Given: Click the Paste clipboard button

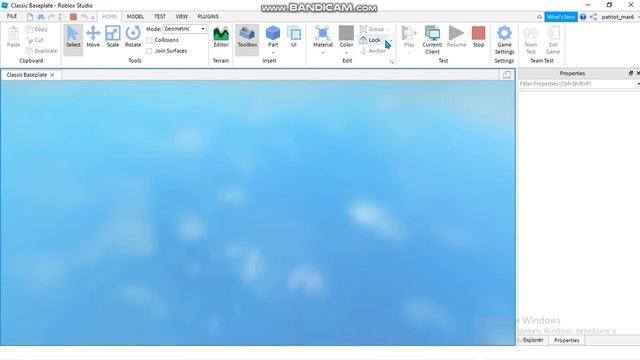Looking at the screenshot, I should (x=13, y=37).
